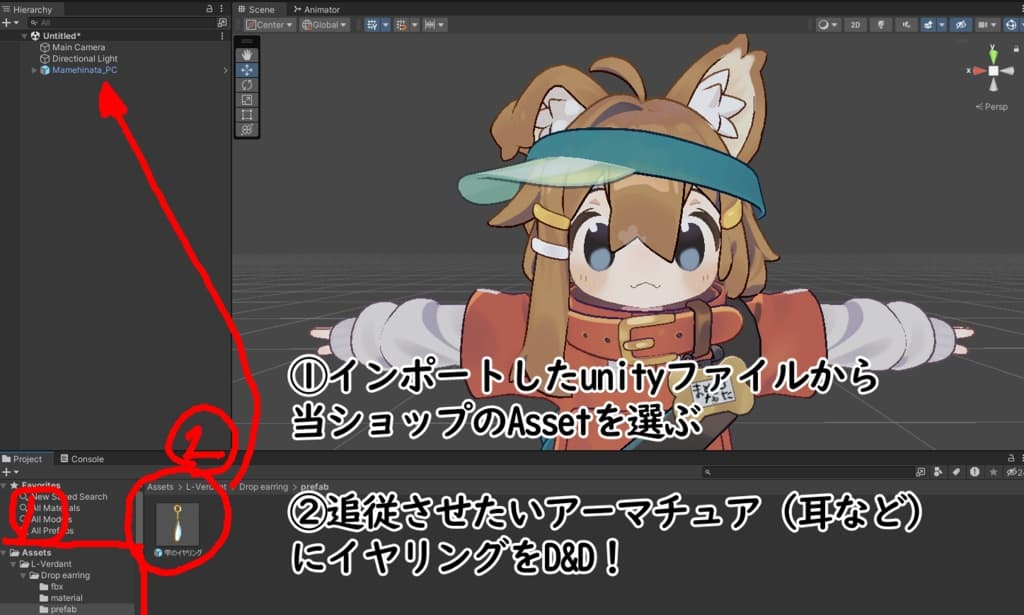Select the Rotate tool
The width and height of the screenshot is (1024, 615).
coord(247,85)
